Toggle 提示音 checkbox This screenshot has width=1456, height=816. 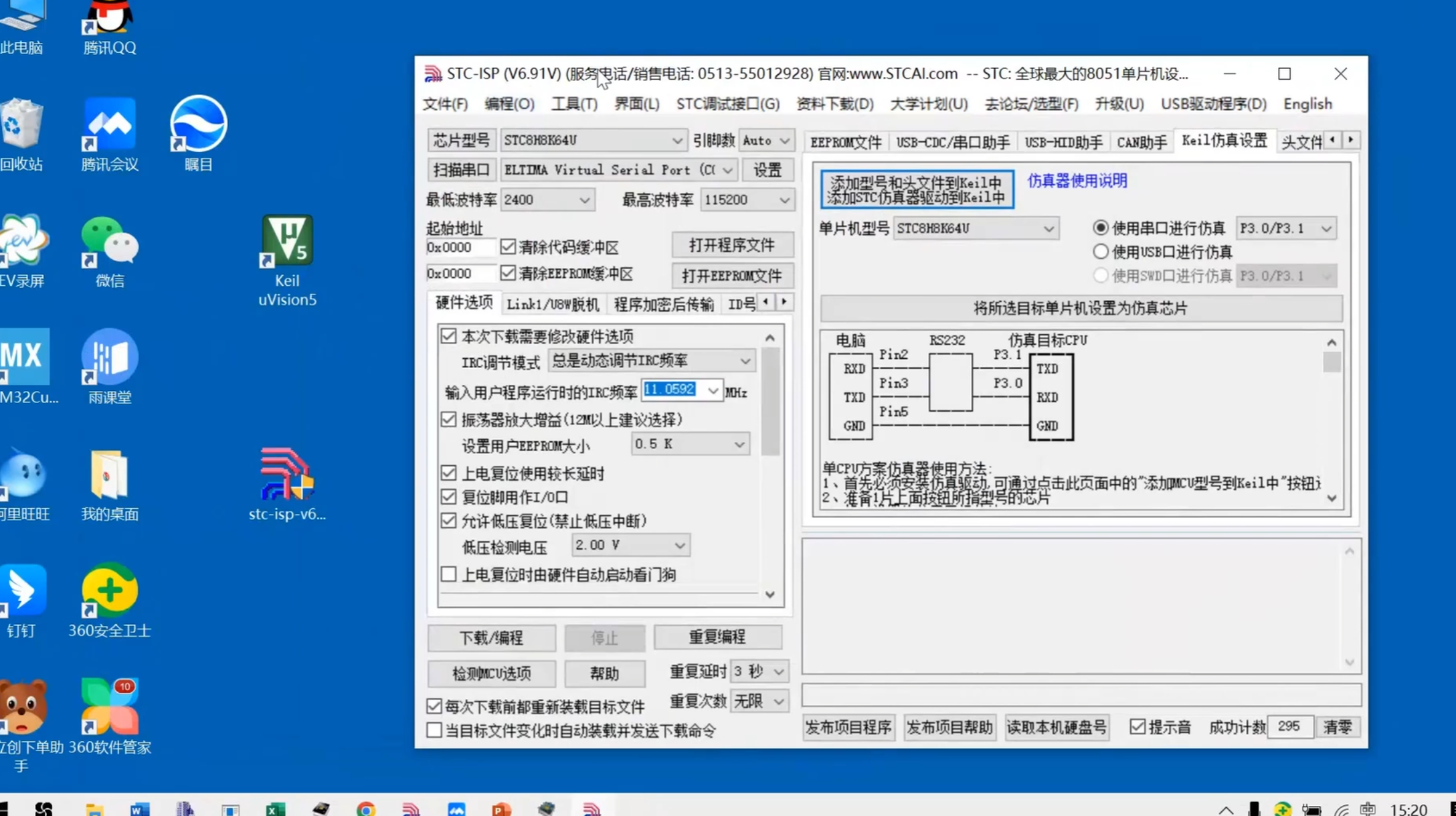coord(1137,727)
